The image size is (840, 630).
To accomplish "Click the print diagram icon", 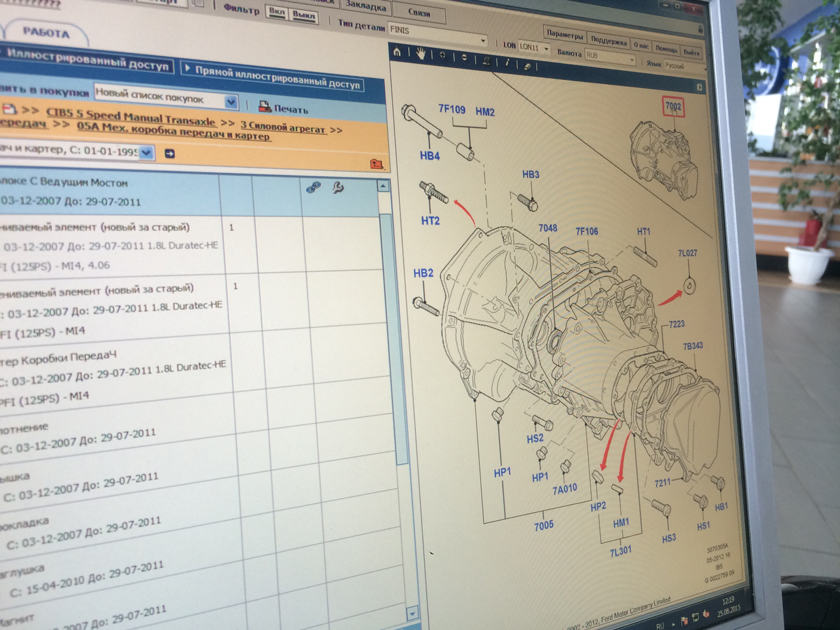I will click(x=486, y=60).
